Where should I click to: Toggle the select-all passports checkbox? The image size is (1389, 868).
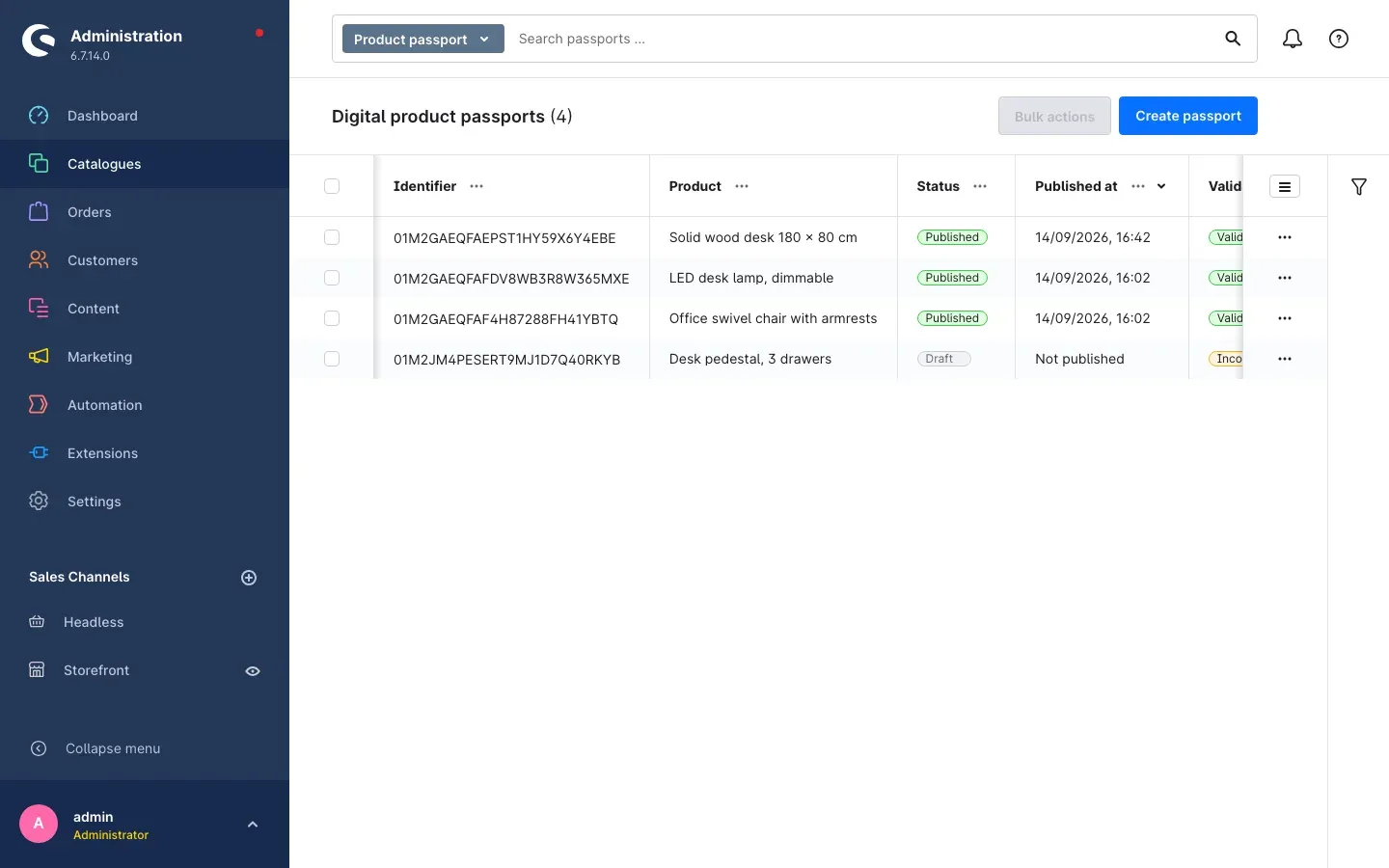coord(332,186)
